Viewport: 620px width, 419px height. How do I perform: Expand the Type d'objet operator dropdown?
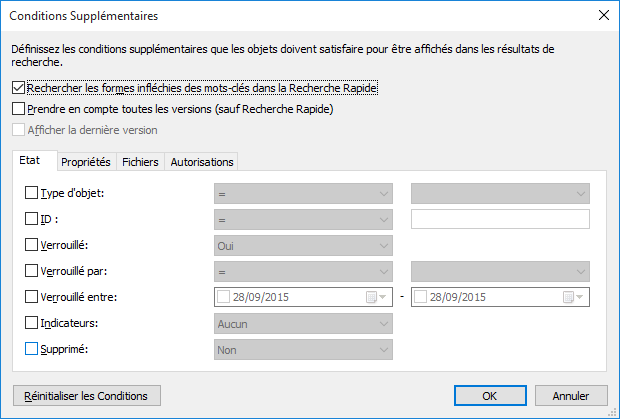[x=303, y=193]
